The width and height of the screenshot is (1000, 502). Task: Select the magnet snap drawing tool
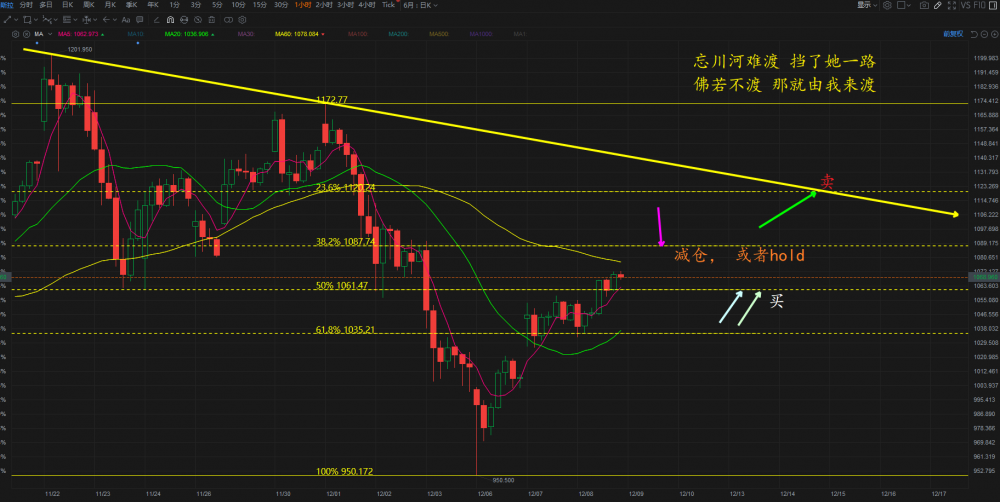[170, 20]
